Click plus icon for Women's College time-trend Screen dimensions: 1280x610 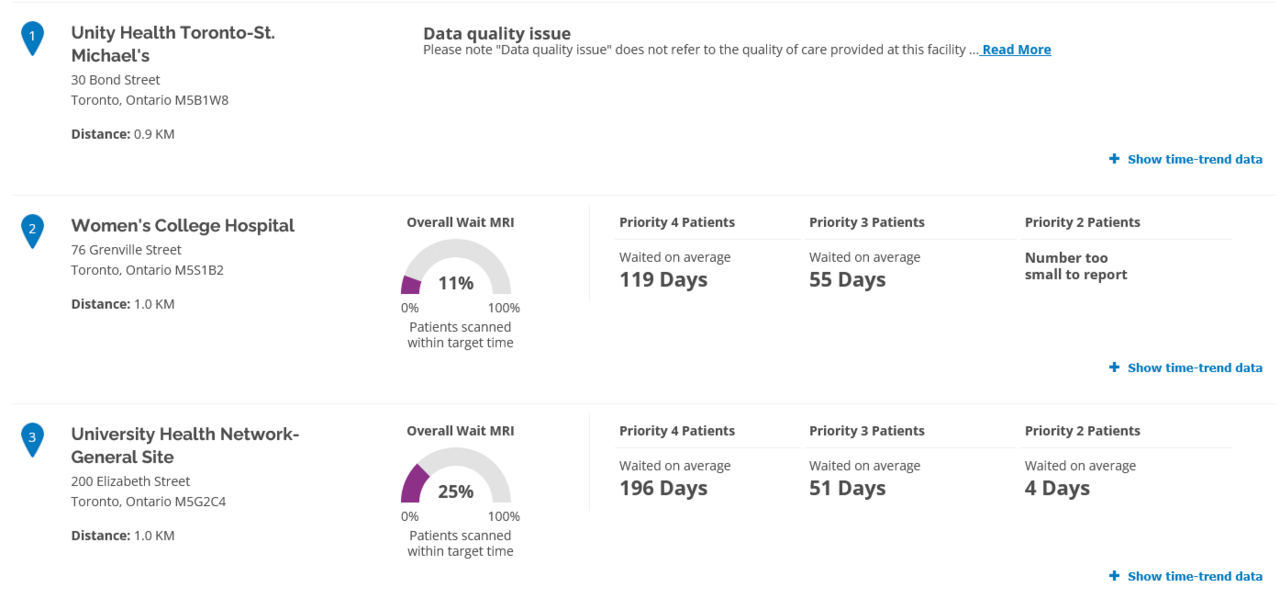(x=1114, y=368)
